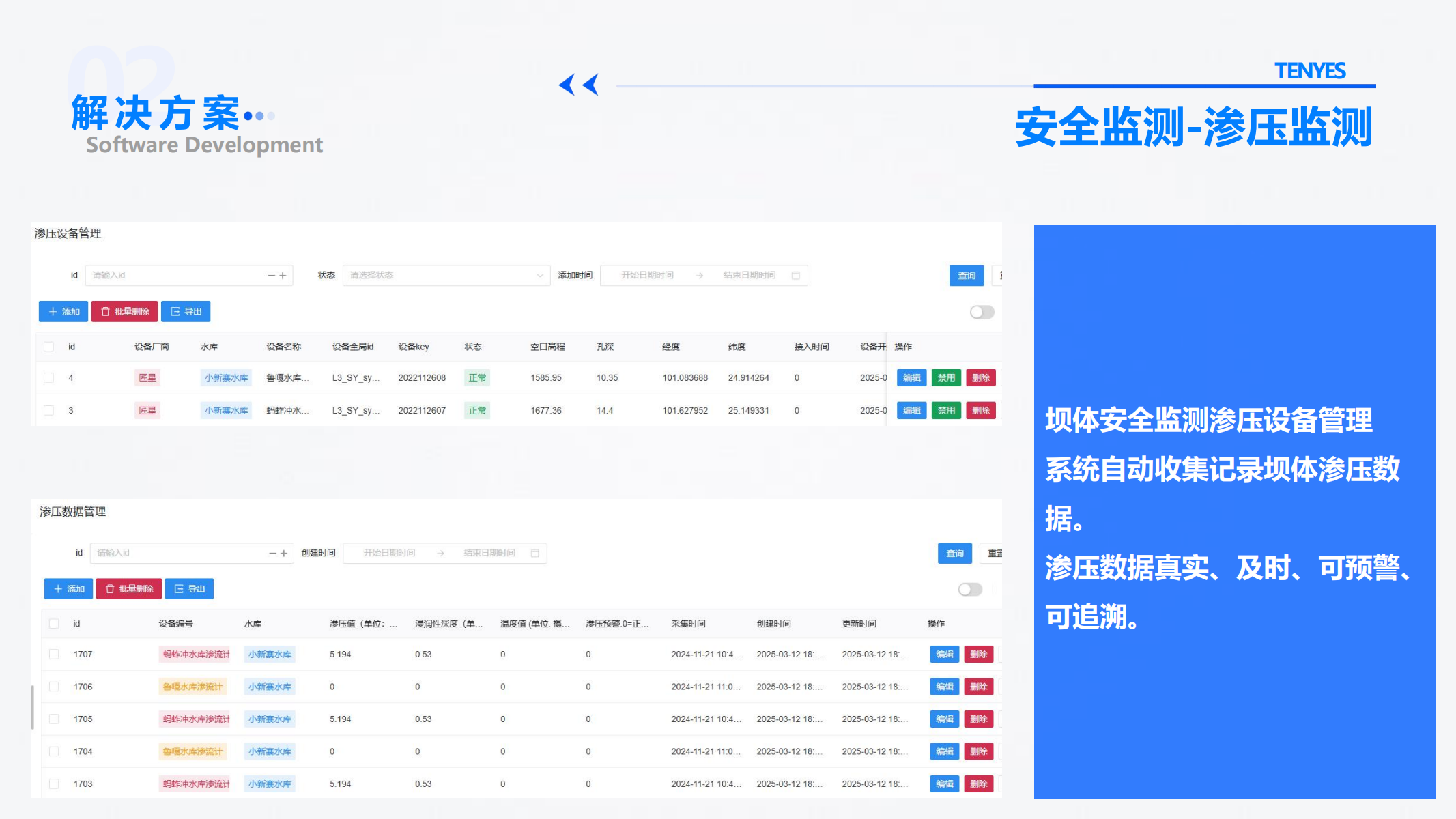Check the checkbox for device row id 4
The image size is (1456, 819).
point(49,378)
